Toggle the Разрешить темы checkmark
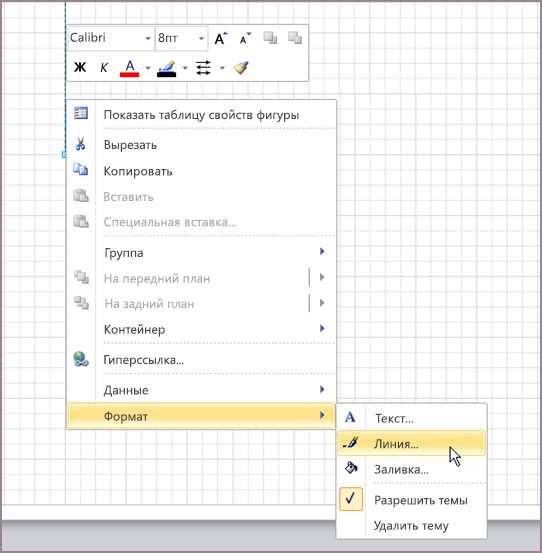This screenshot has height=553, width=542. 351,499
